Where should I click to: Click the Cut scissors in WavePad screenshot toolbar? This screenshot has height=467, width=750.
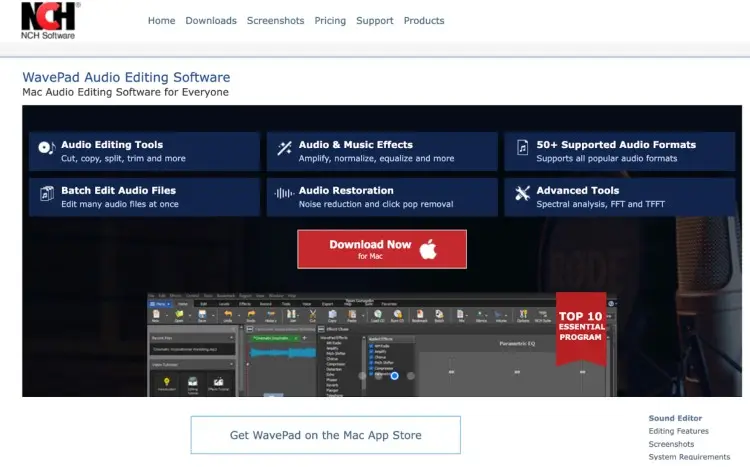tap(312, 315)
